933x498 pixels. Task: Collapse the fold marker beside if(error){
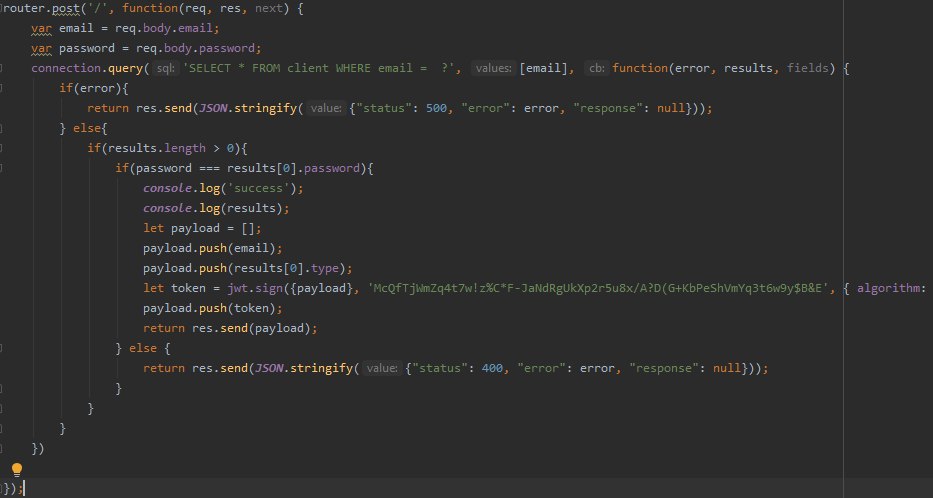2,88
